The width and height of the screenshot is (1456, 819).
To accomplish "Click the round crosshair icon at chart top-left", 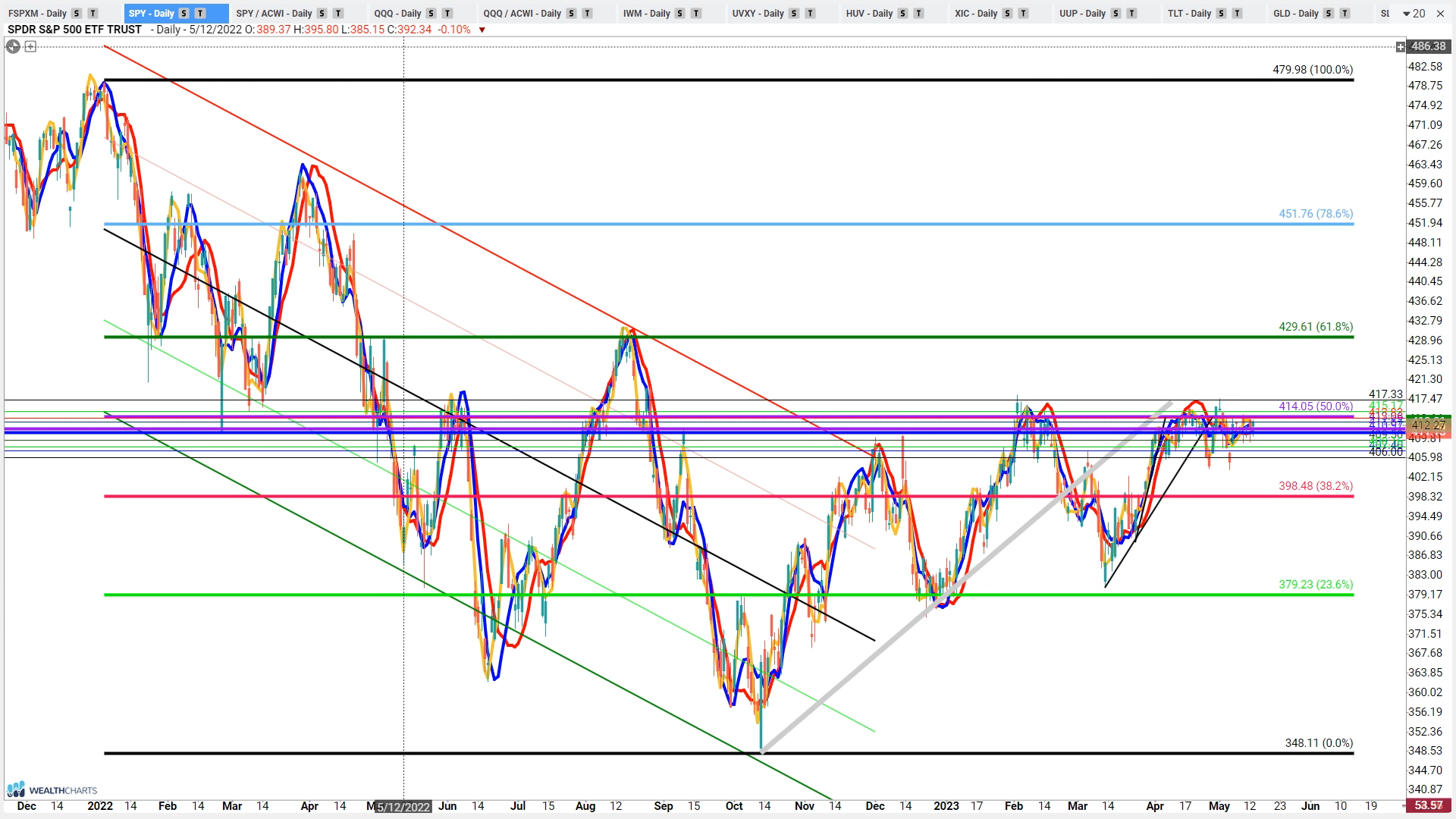I will click(x=13, y=46).
